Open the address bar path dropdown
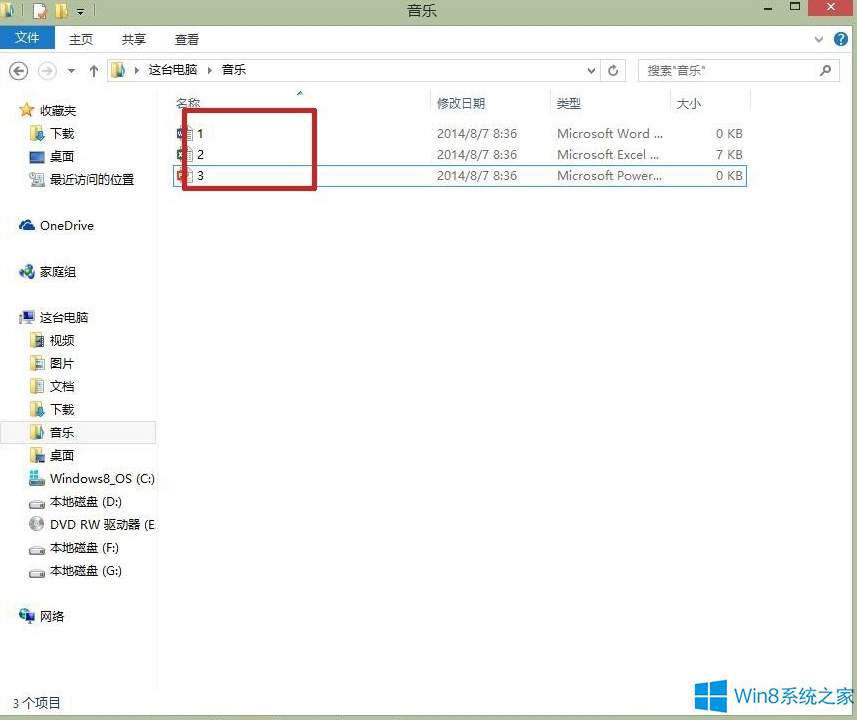The width and height of the screenshot is (857, 720). (x=592, y=70)
